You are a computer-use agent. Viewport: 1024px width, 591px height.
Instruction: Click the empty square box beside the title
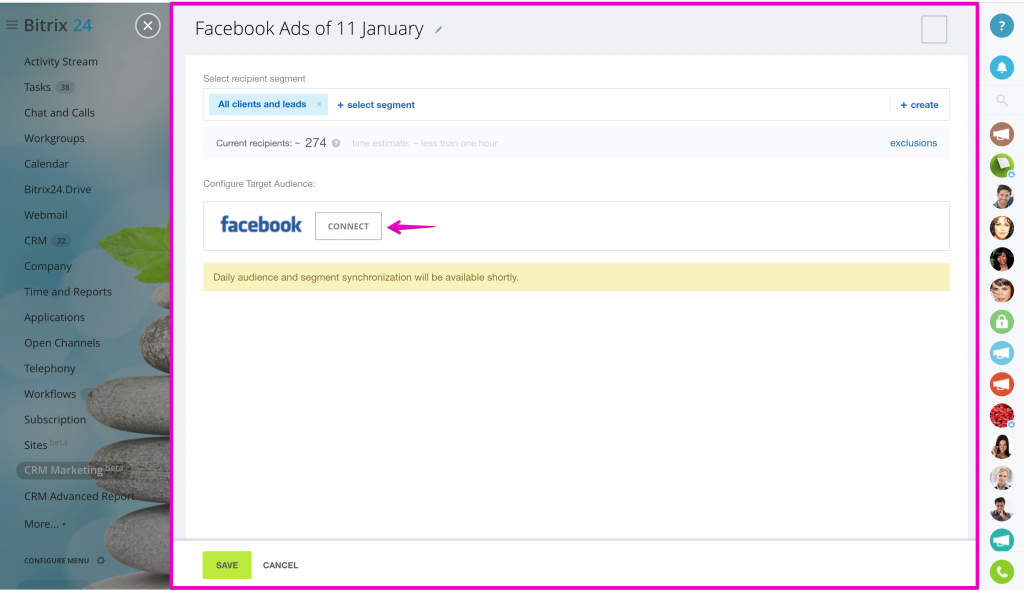click(934, 29)
